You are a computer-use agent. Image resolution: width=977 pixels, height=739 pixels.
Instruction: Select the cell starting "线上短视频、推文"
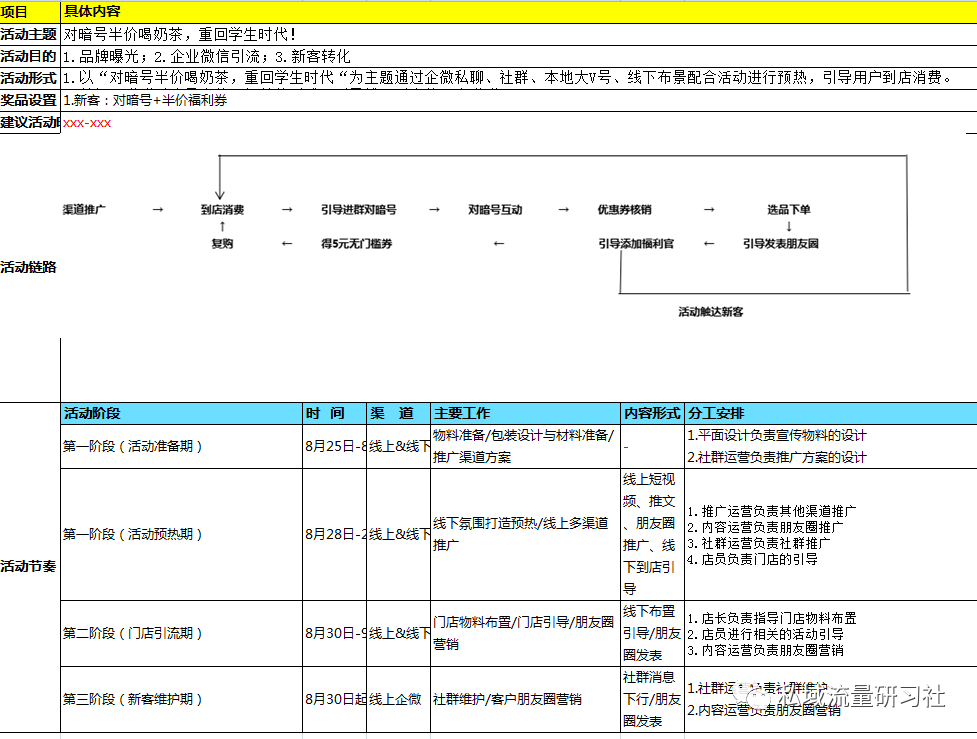[652, 535]
